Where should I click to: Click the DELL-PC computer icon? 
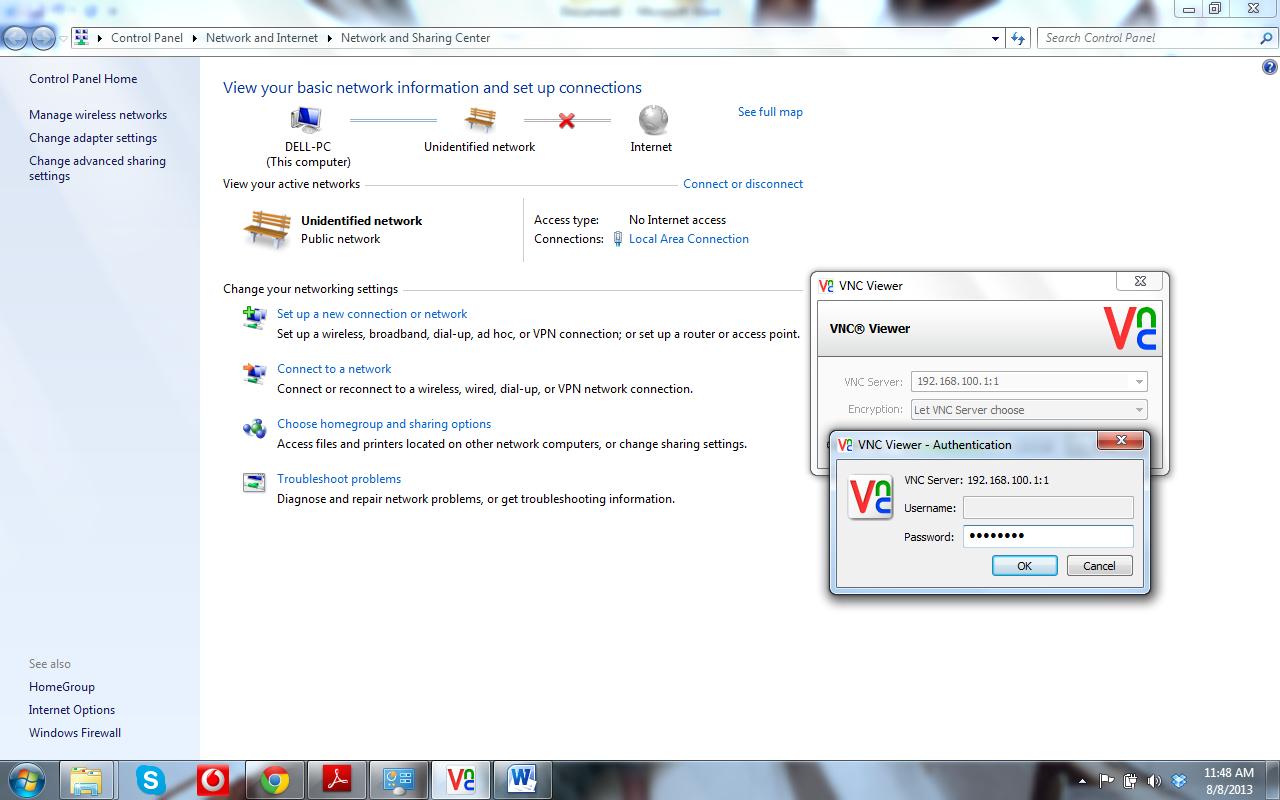click(307, 120)
